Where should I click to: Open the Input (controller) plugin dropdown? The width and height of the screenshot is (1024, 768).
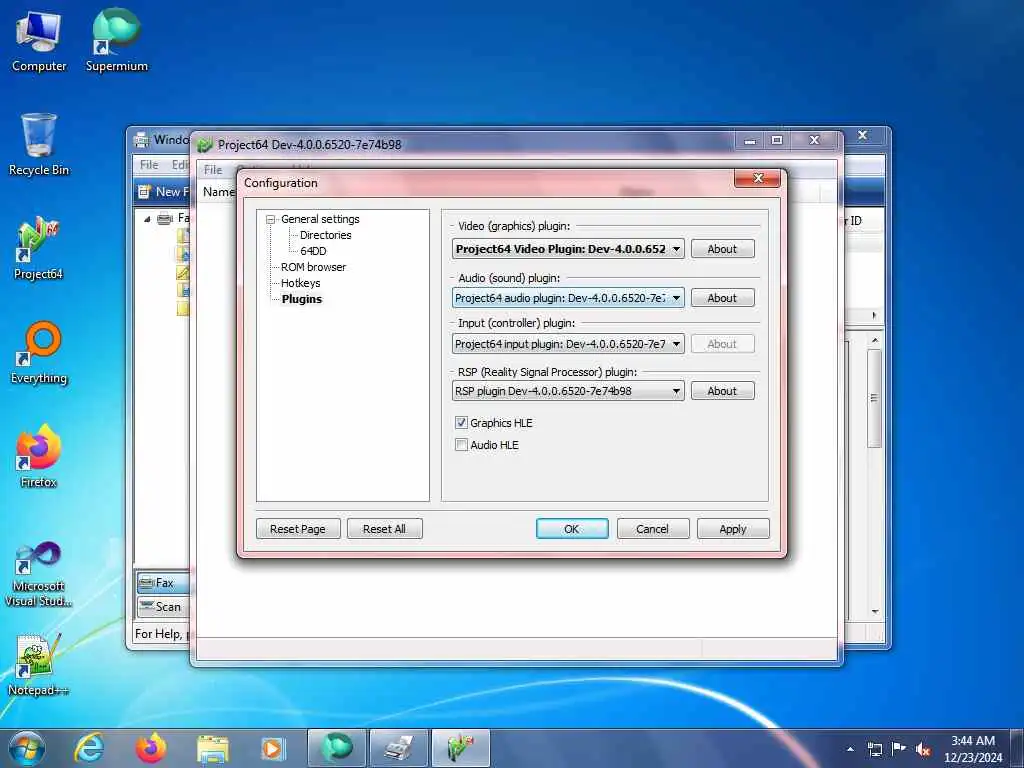pyautogui.click(x=568, y=344)
